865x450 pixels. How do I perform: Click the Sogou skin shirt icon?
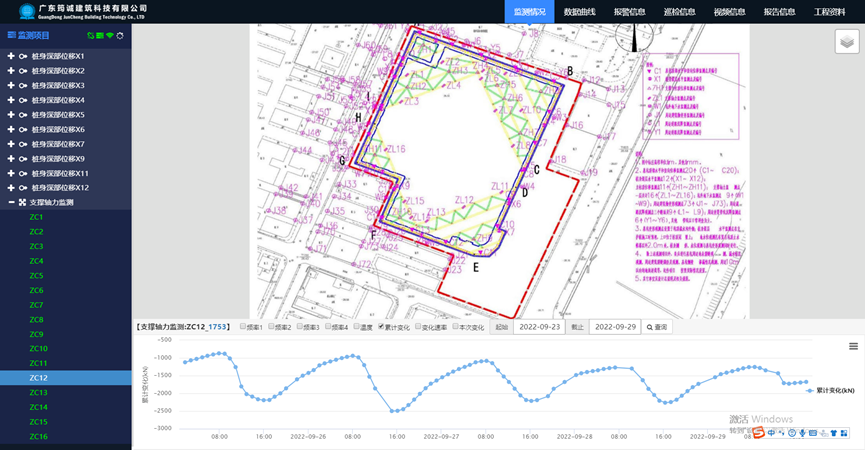point(834,433)
